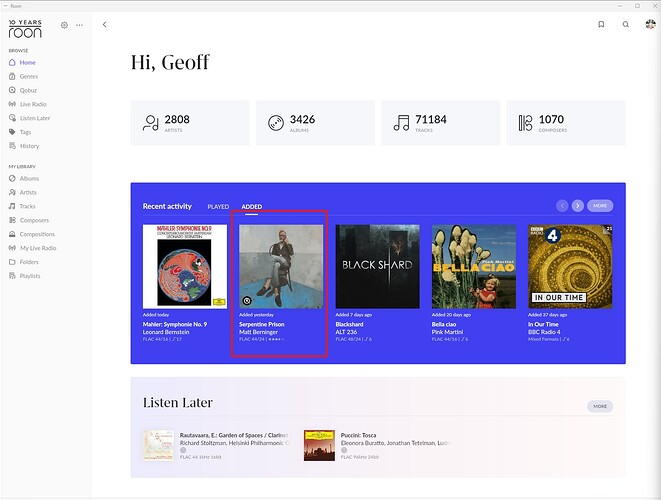This screenshot has width=661, height=500.
Task: Switch to the Added tab
Action: (252, 207)
